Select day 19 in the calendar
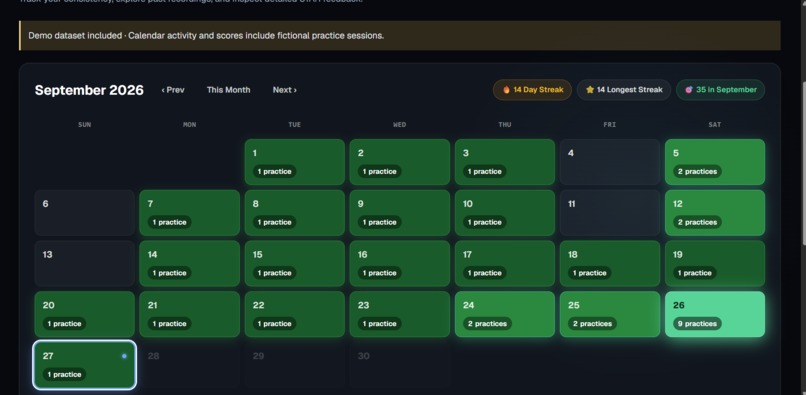 [715, 263]
